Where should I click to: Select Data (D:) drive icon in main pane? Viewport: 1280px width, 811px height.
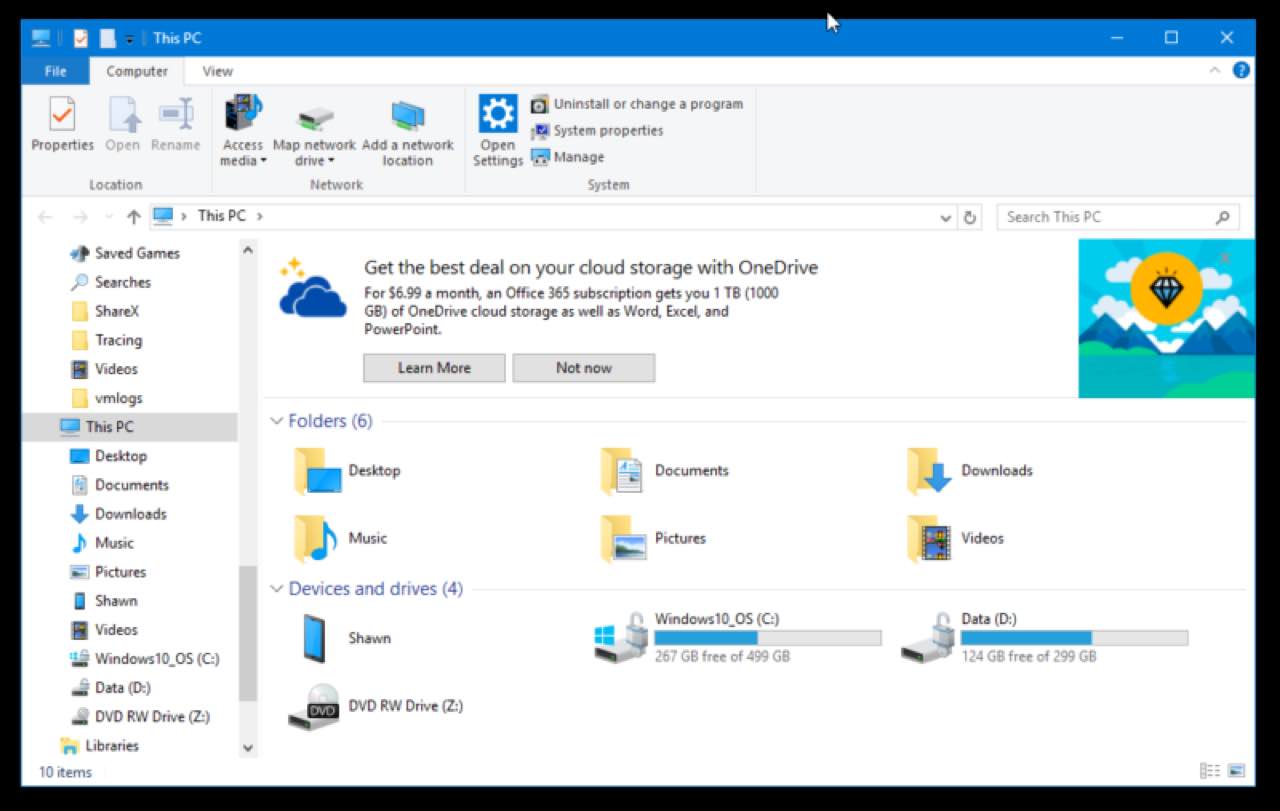[926, 638]
